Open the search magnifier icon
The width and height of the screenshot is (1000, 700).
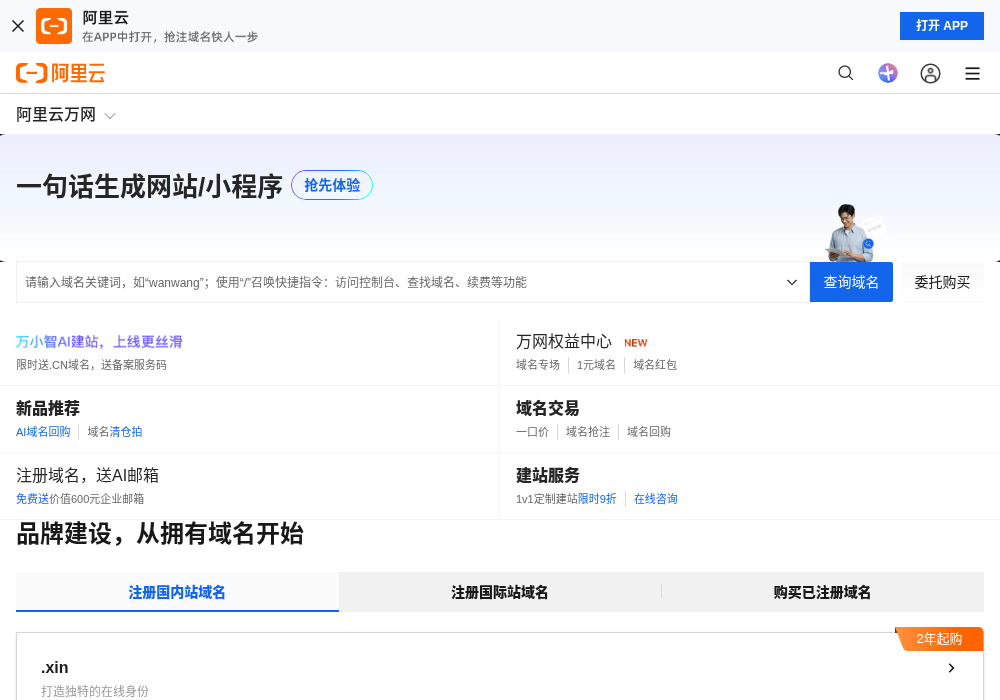[x=846, y=73]
